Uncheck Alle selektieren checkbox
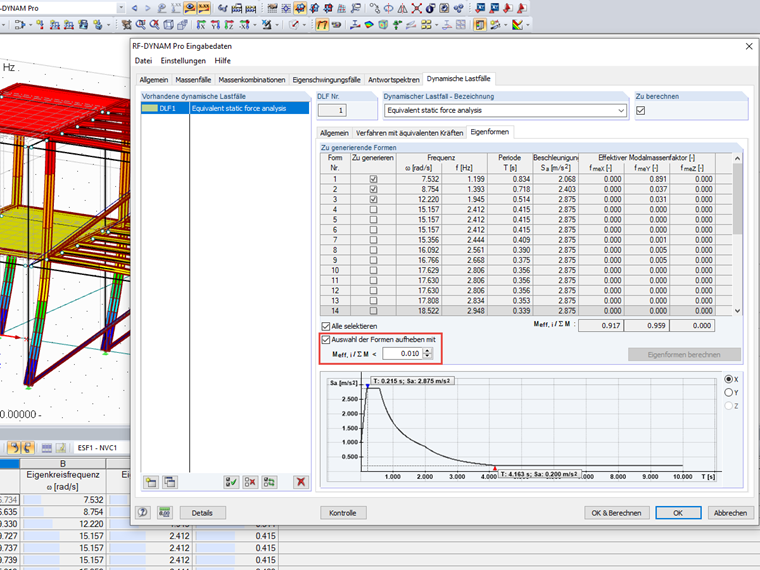Screen dimensions: 760x570 [x=326, y=326]
